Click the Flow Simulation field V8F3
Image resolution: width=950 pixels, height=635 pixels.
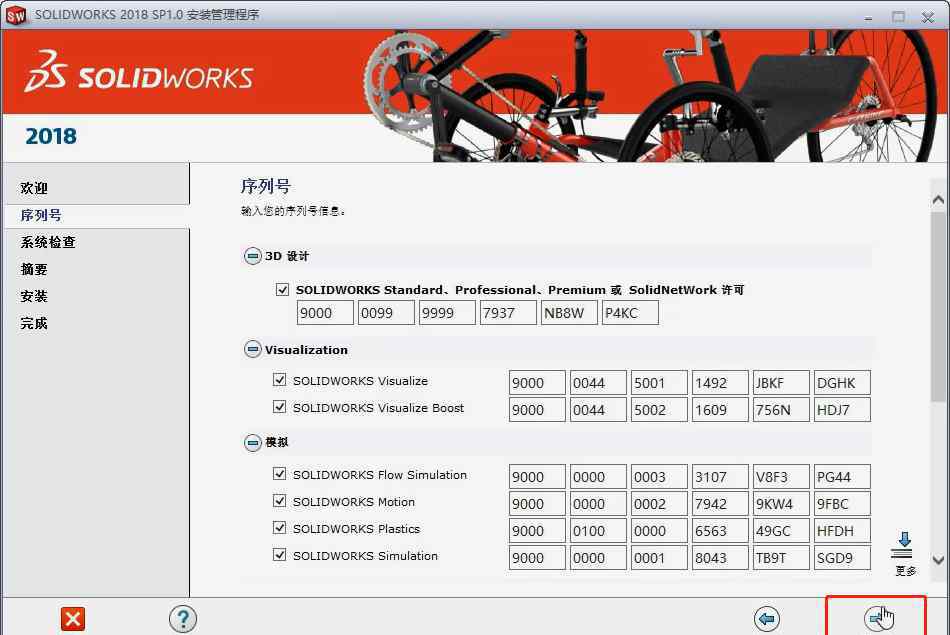[782, 477]
